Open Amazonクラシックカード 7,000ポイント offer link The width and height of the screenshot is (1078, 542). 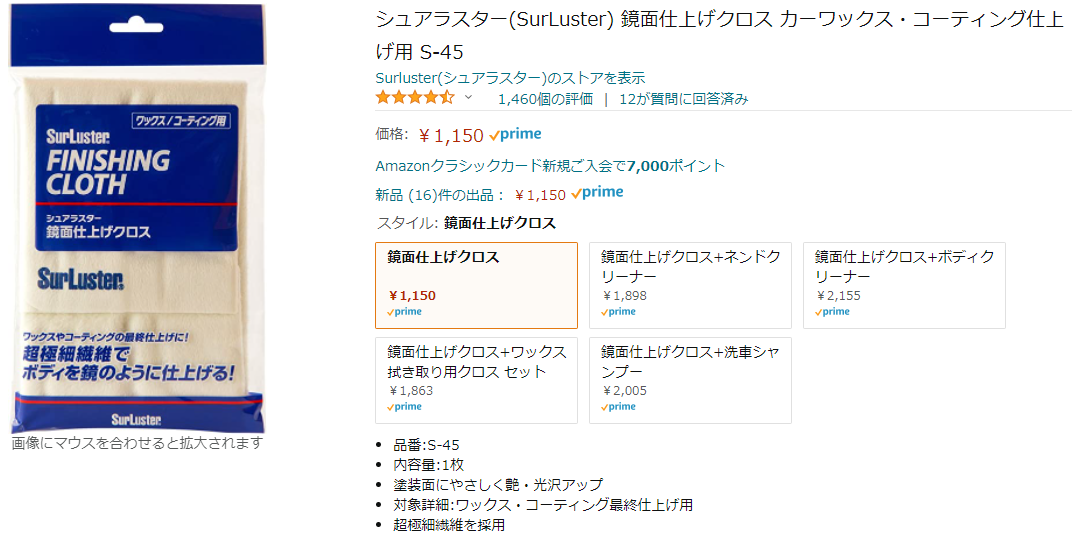pos(550,166)
